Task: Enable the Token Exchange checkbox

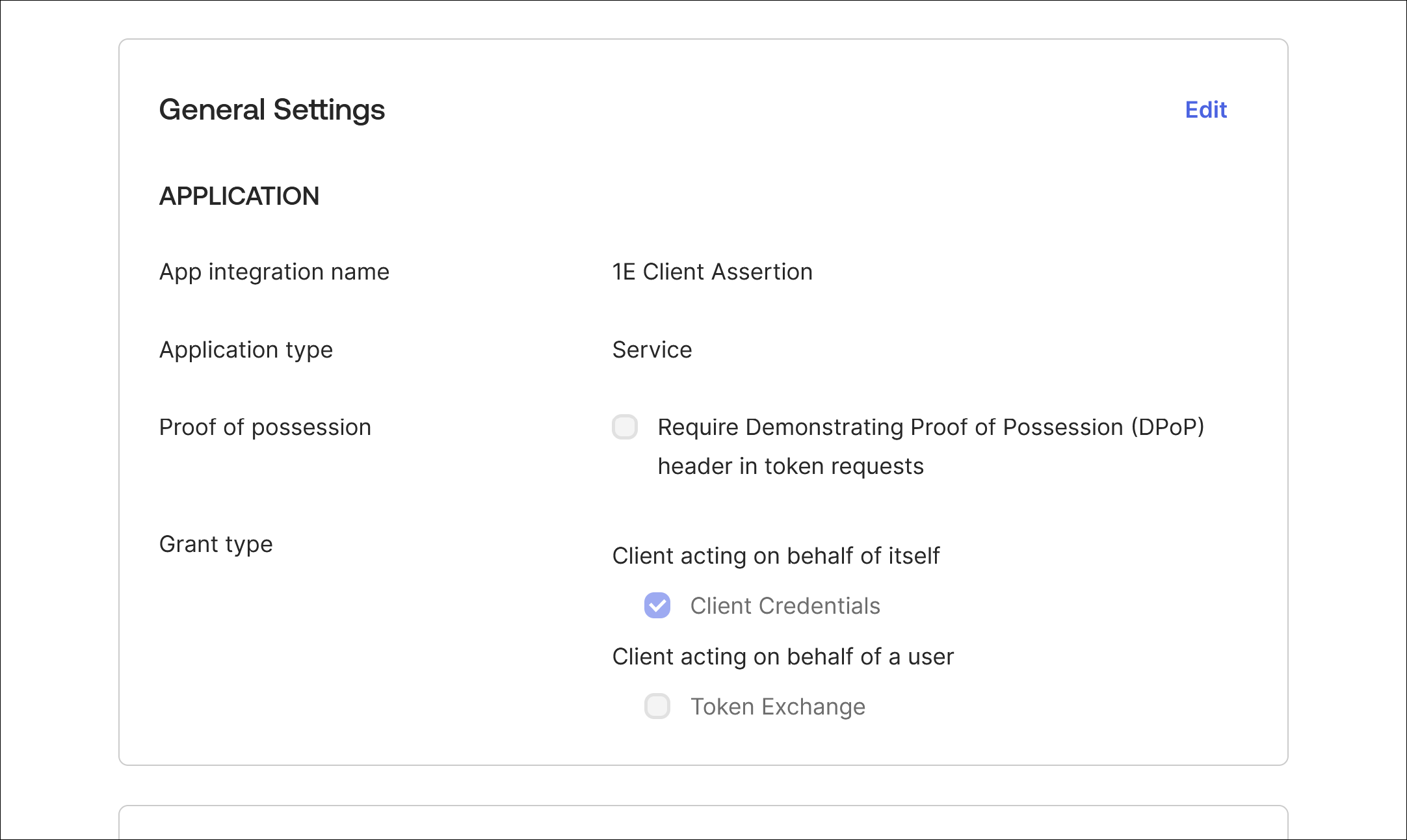Action: [657, 706]
